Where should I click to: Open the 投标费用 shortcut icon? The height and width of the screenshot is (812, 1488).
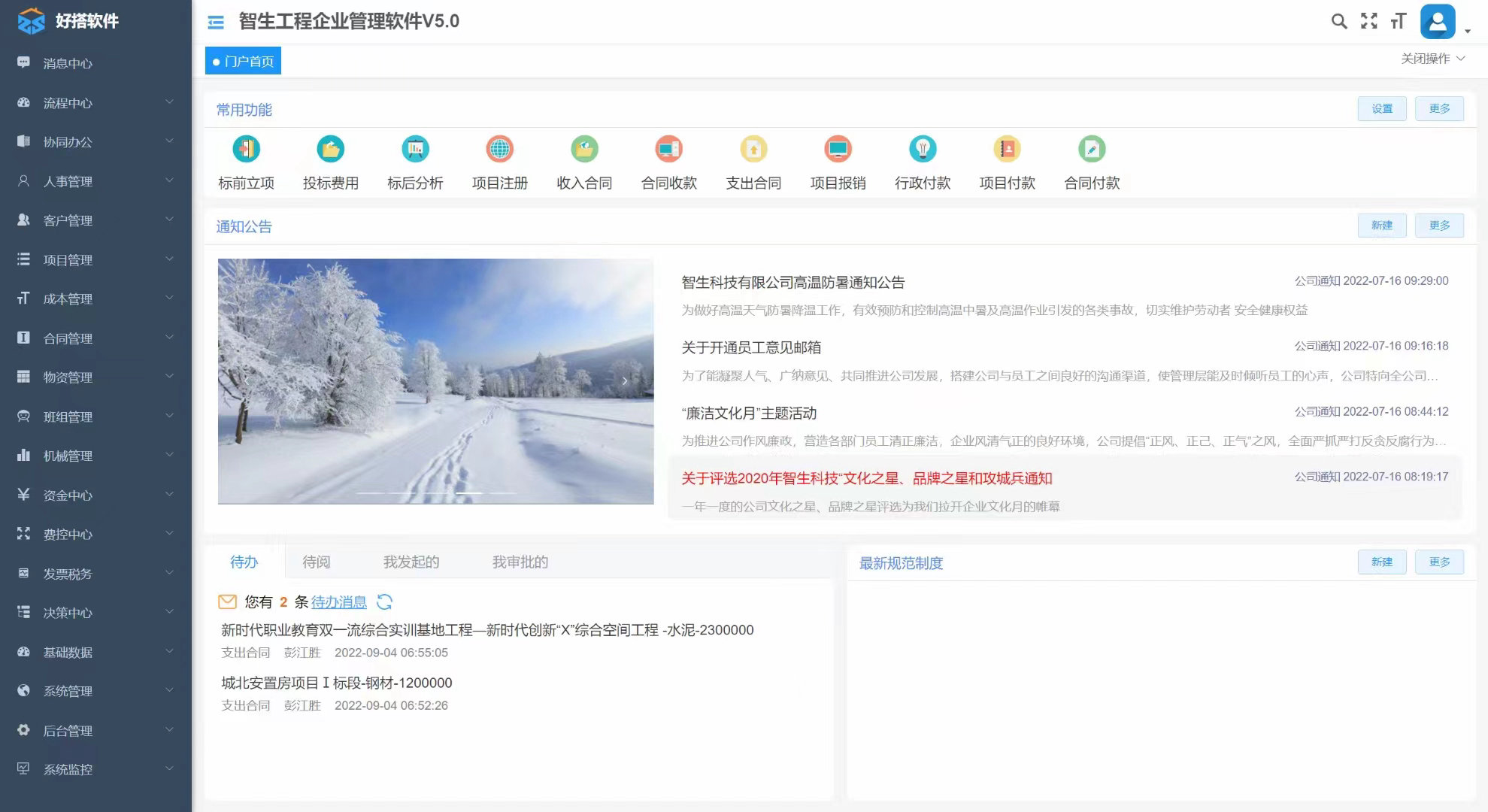click(x=331, y=149)
